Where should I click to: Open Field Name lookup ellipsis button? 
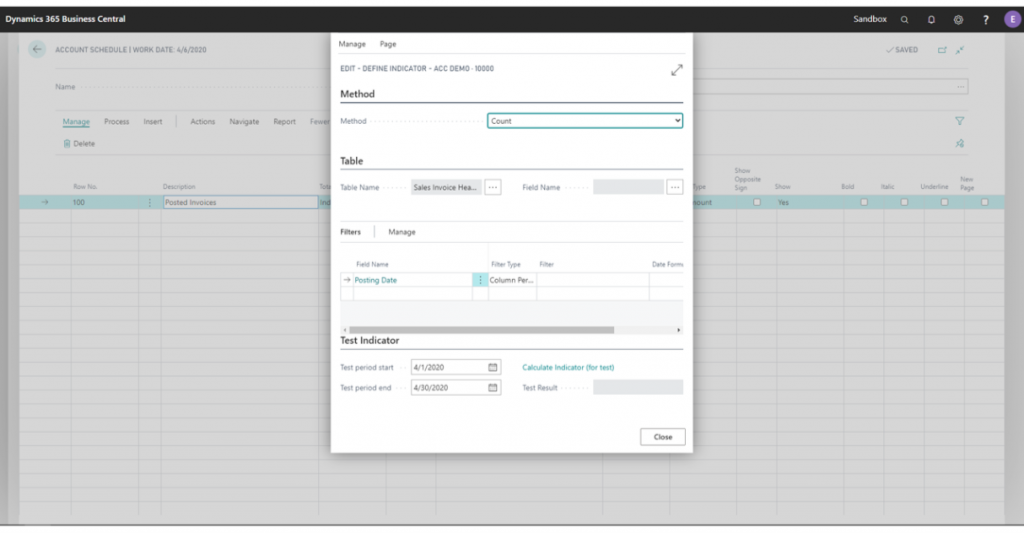point(675,187)
